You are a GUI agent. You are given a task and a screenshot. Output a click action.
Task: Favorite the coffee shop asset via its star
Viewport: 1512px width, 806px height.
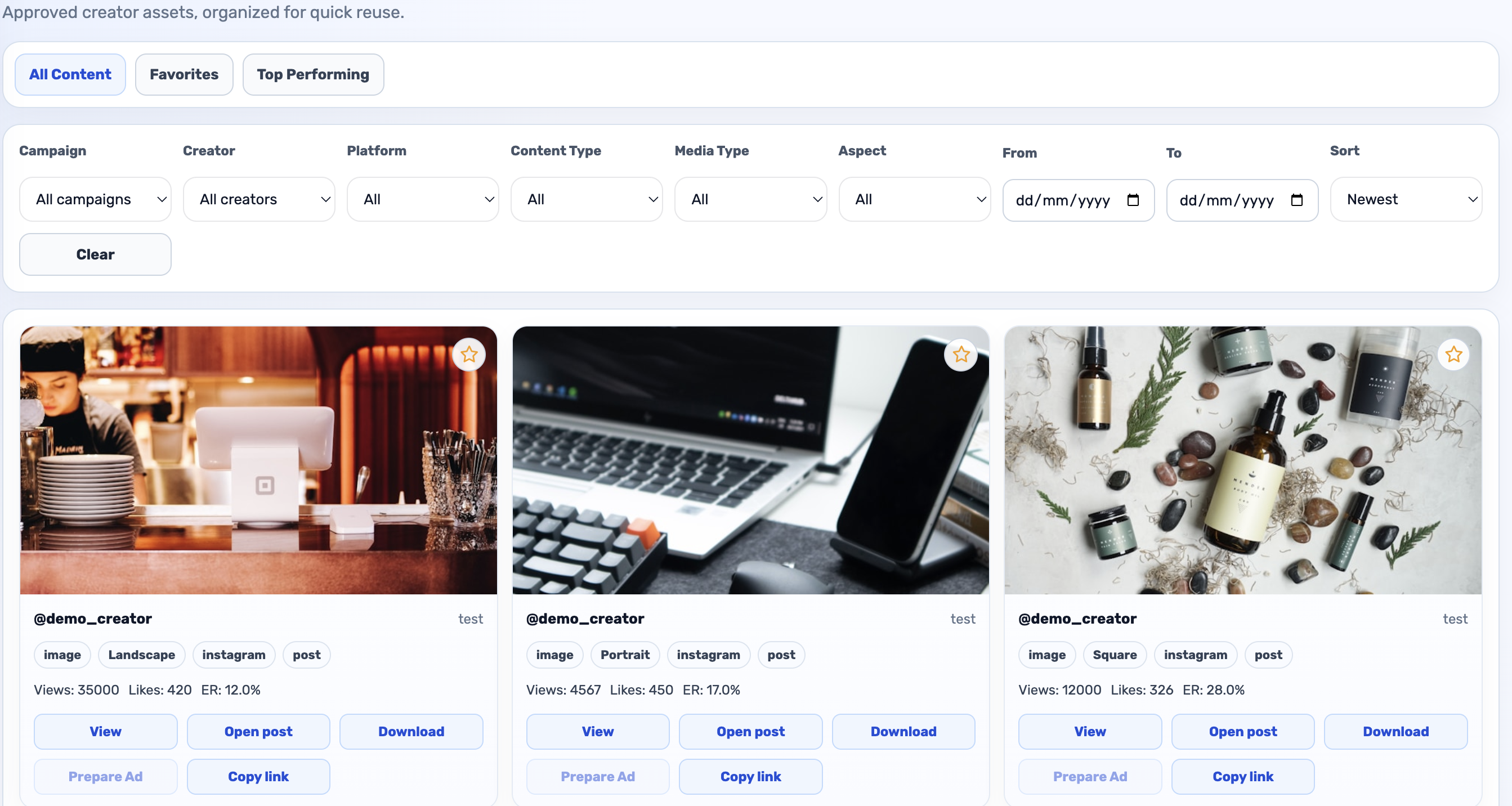pos(468,355)
